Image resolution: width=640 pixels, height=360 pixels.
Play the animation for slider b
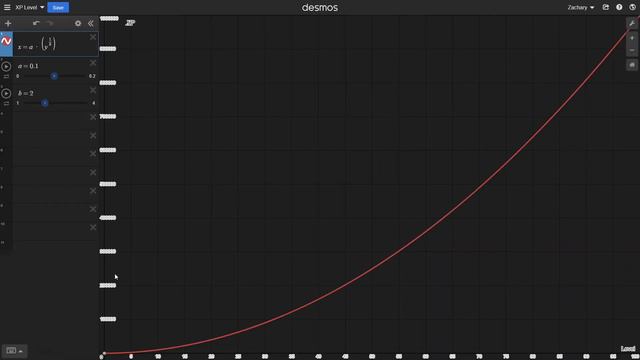(x=6, y=93)
